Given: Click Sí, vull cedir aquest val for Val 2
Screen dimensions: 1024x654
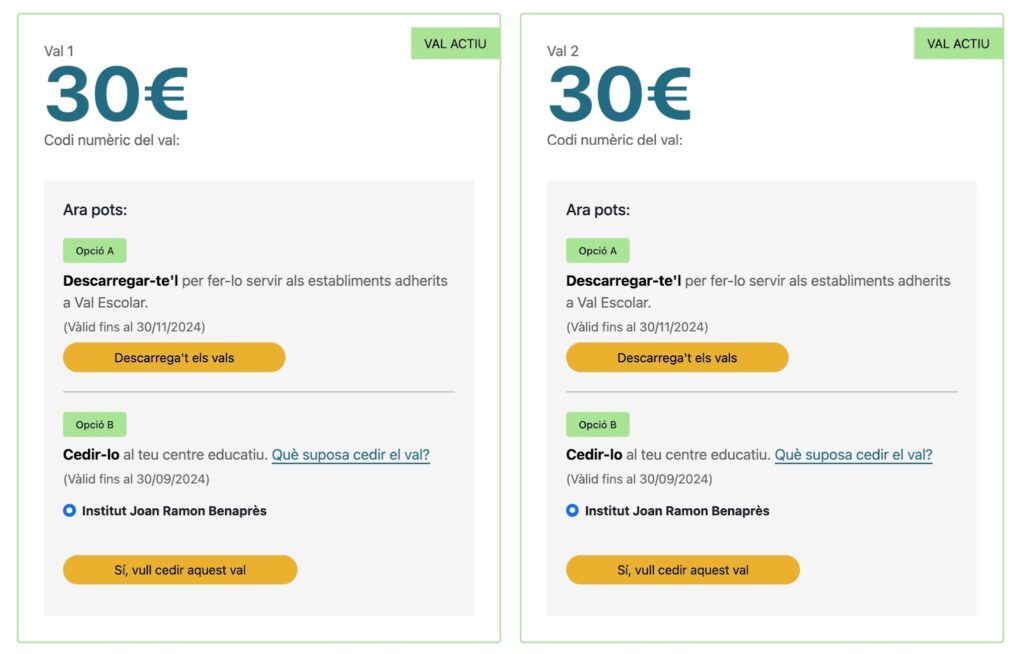Looking at the screenshot, I should pyautogui.click(x=682, y=570).
